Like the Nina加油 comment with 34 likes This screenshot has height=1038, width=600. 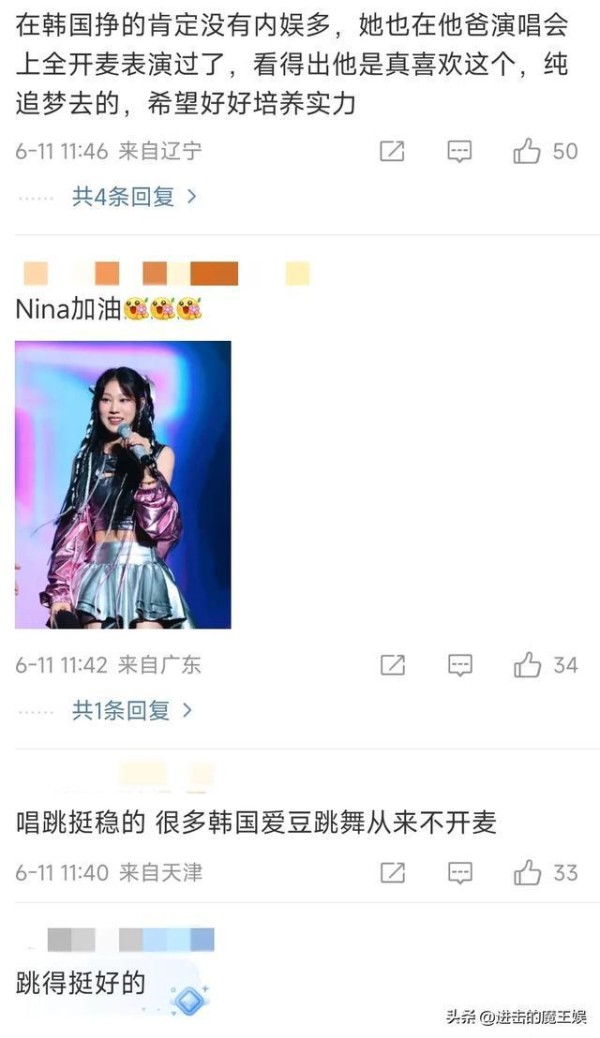546,665
